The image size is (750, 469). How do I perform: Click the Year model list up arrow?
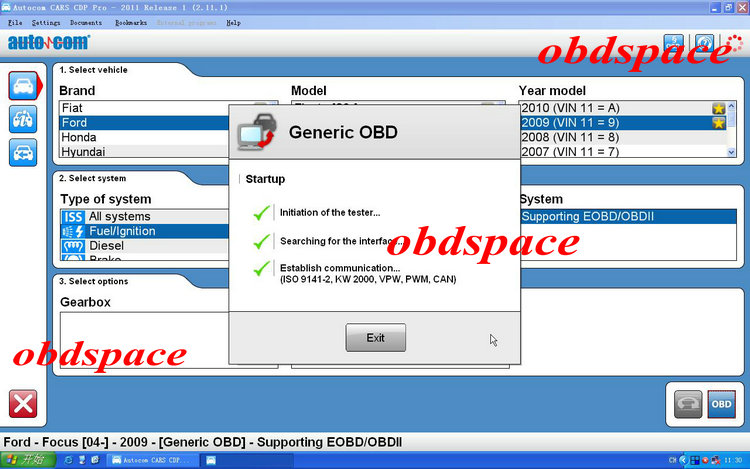click(731, 106)
